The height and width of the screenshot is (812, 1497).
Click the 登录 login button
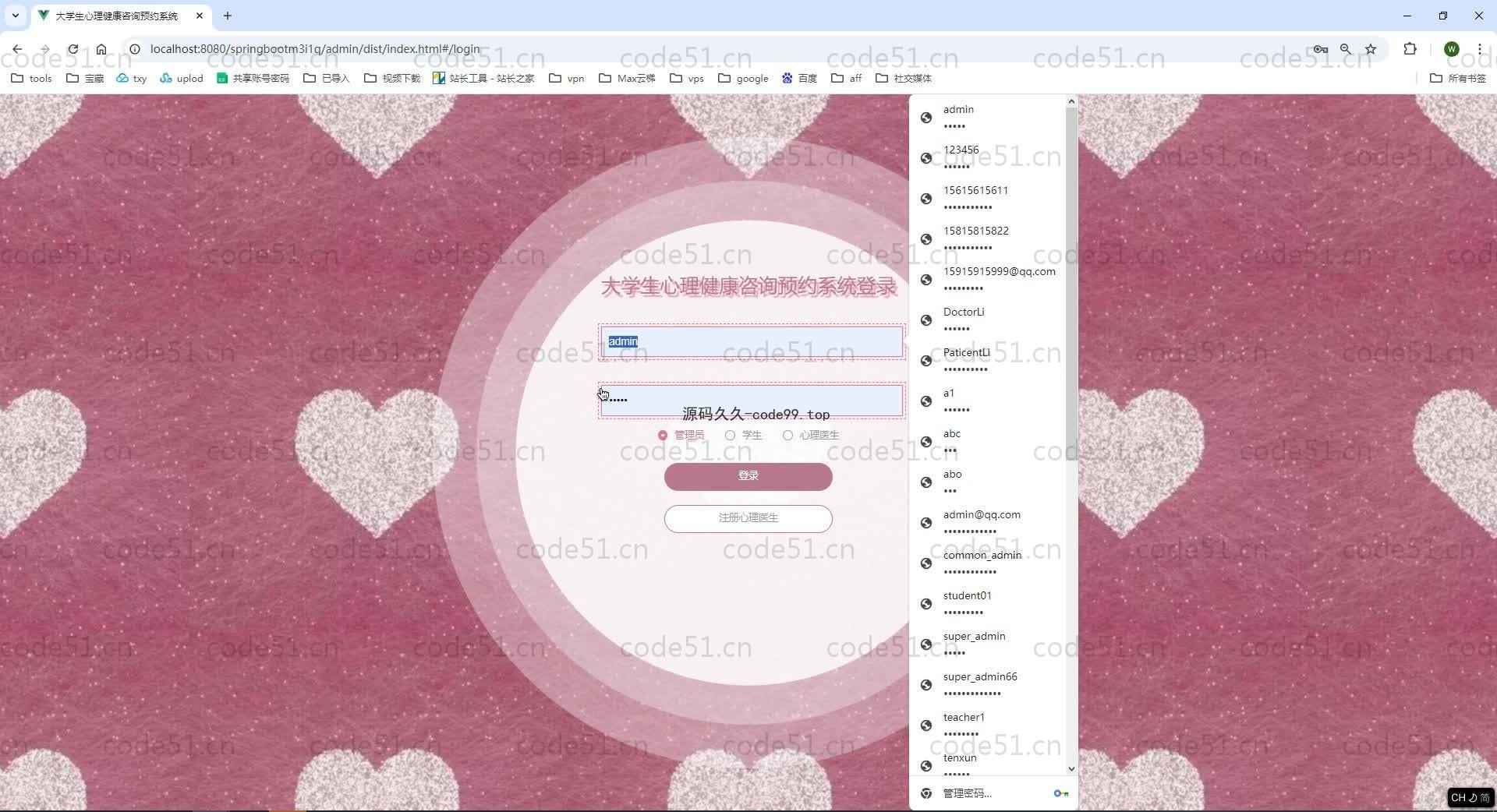pos(748,476)
